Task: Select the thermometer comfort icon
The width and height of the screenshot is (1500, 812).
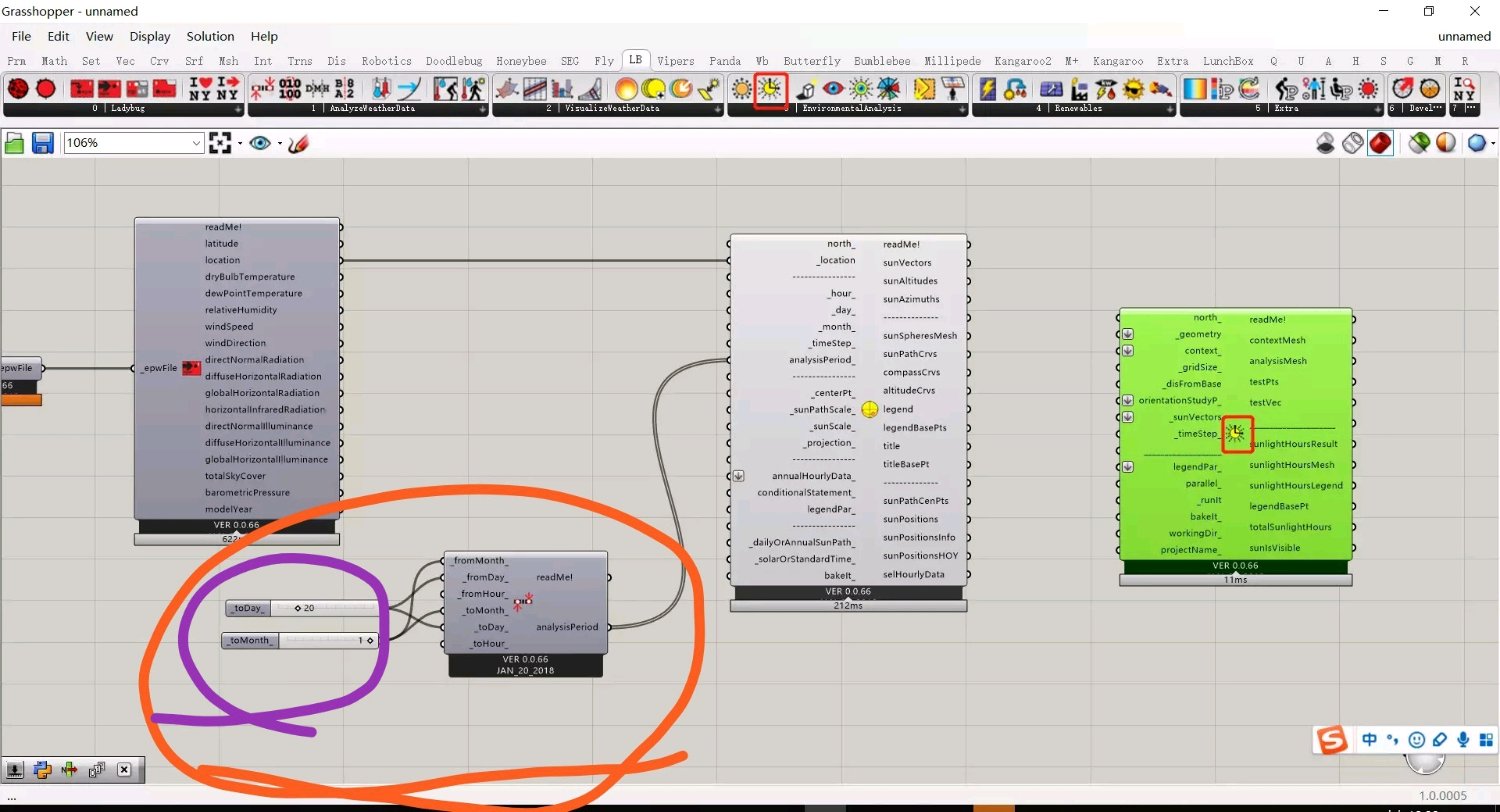Action: (382, 89)
